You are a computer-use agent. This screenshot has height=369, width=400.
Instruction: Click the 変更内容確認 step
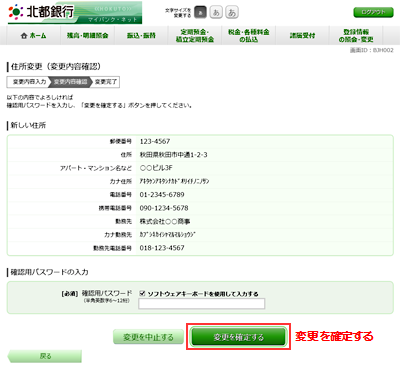coord(70,82)
